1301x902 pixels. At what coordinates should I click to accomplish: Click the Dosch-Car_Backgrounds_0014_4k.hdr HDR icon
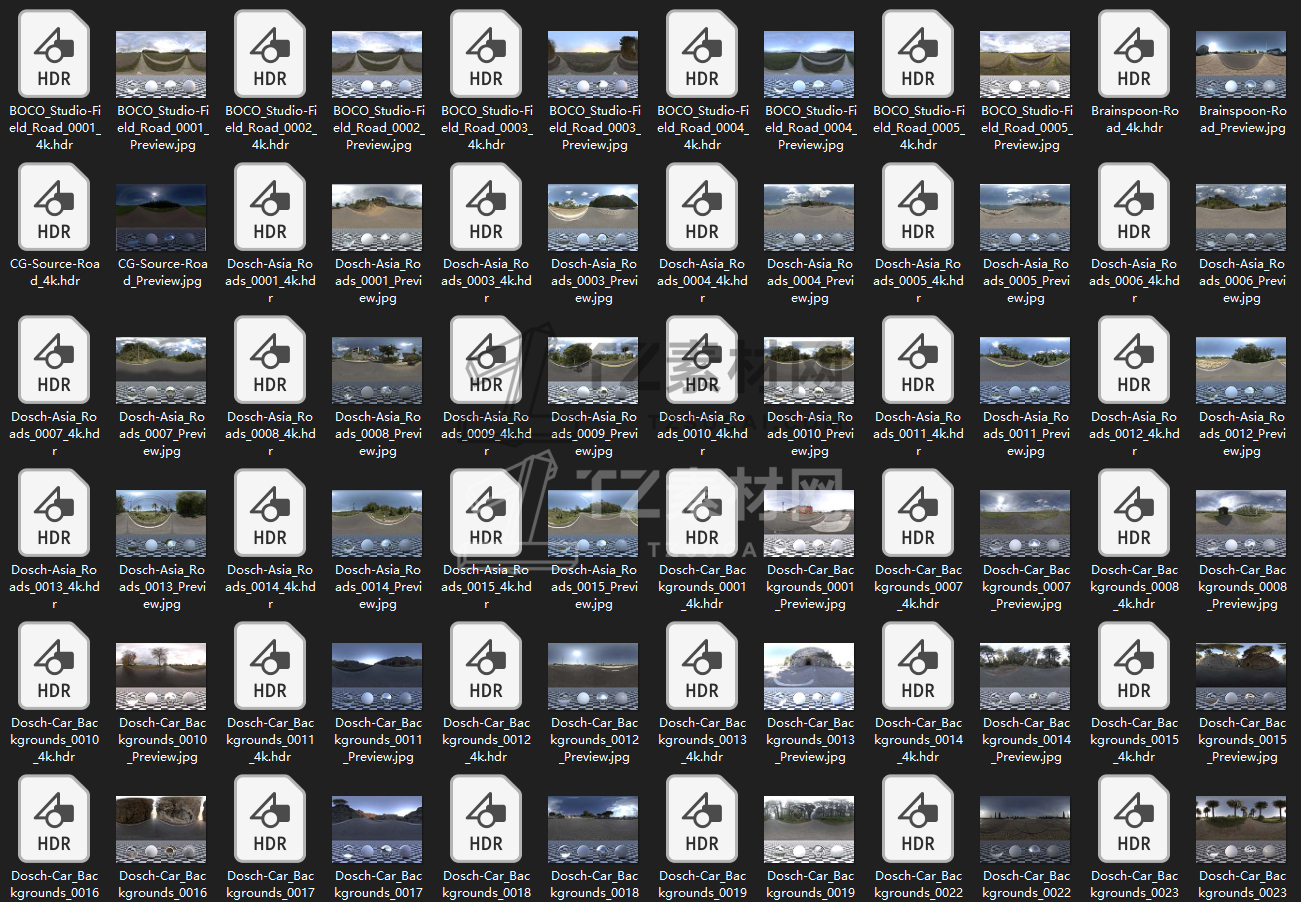tap(918, 667)
